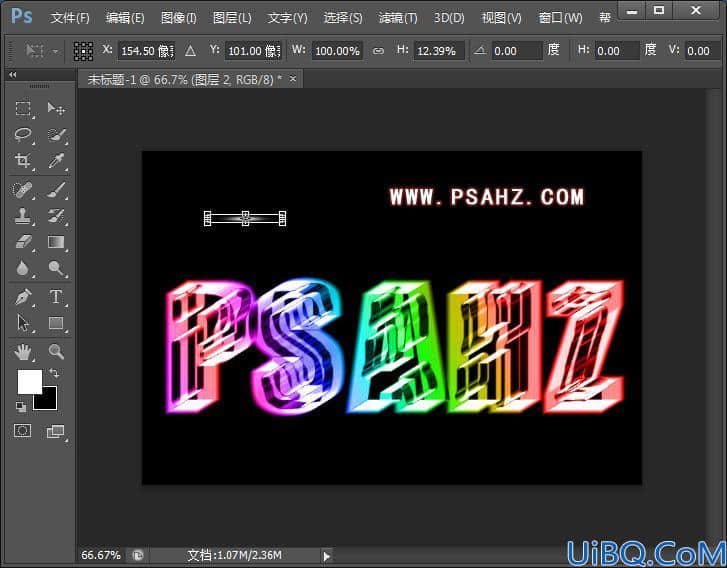This screenshot has width=727, height=568.
Task: Toggle Quick Mask mode
Action: [23, 431]
